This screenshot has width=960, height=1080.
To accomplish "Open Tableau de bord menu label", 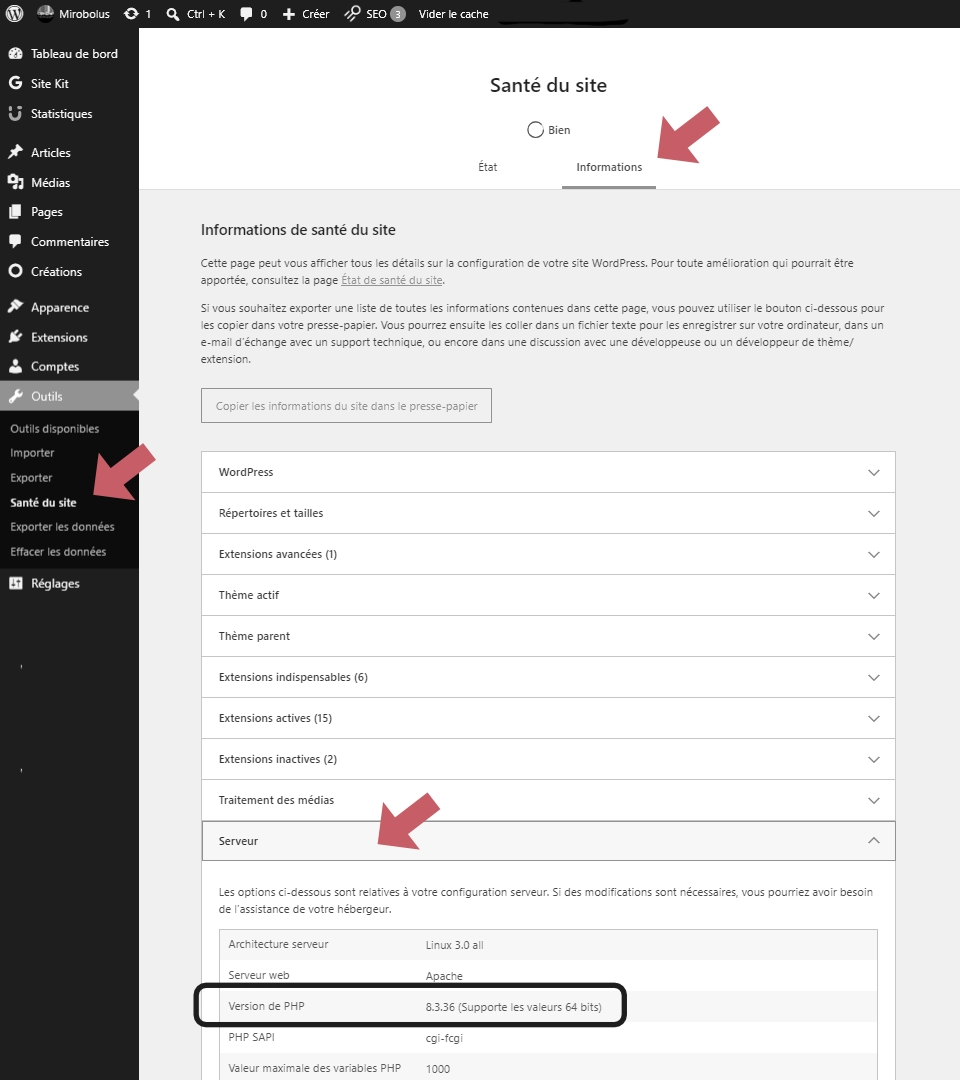I will [x=74, y=54].
